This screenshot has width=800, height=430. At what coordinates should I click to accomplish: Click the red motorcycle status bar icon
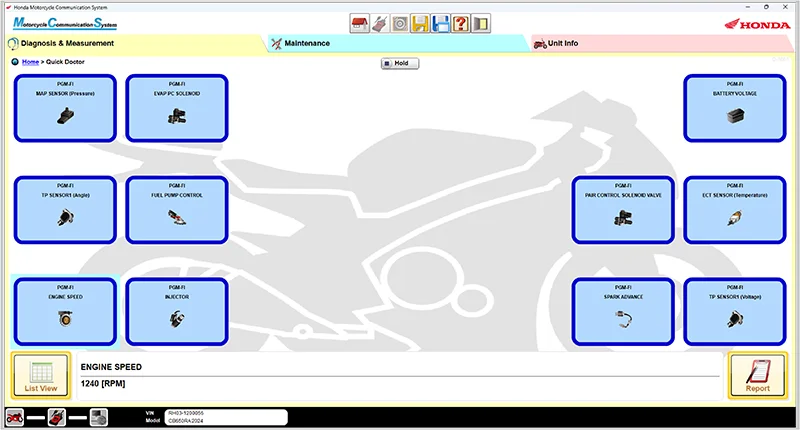click(15, 418)
